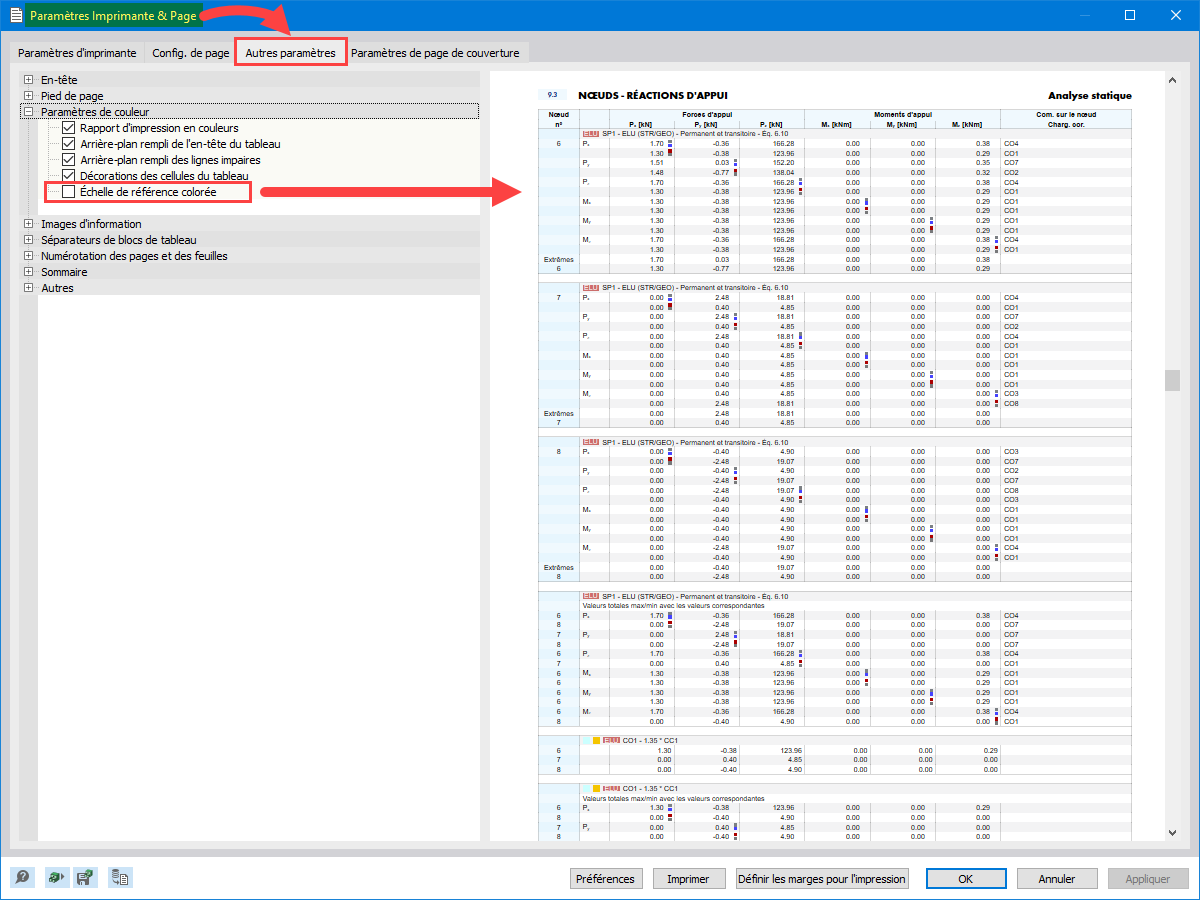This screenshot has width=1200, height=900.
Task: Expand the 'Images d'information' section
Action: [x=29, y=224]
